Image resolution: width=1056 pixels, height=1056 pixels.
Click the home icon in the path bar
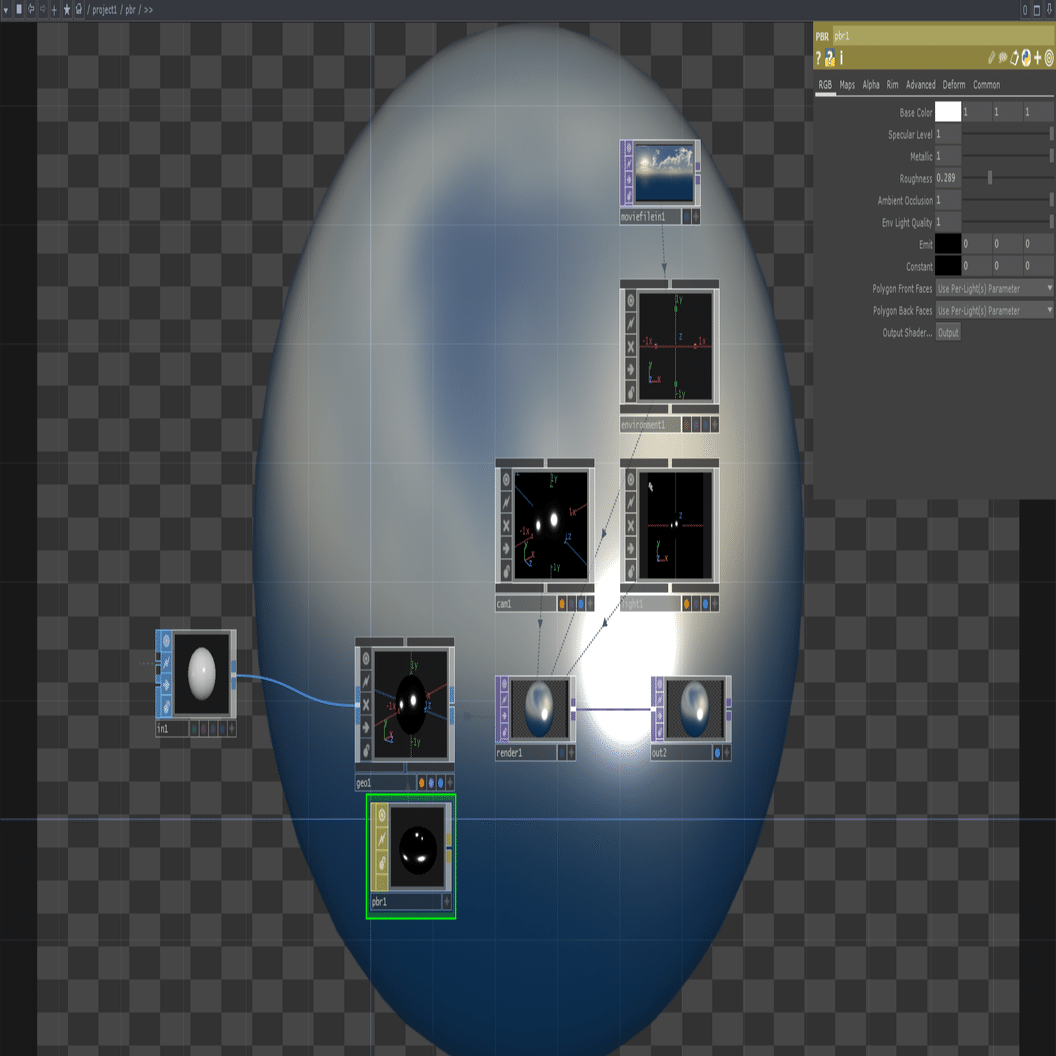pyautogui.click(x=79, y=9)
